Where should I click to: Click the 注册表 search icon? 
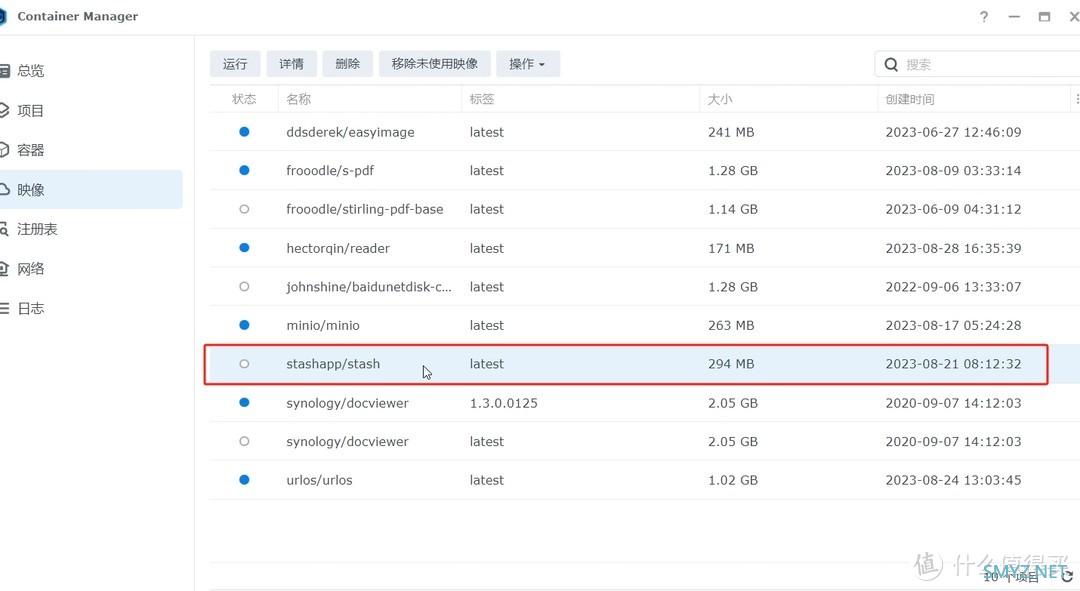click(4, 229)
